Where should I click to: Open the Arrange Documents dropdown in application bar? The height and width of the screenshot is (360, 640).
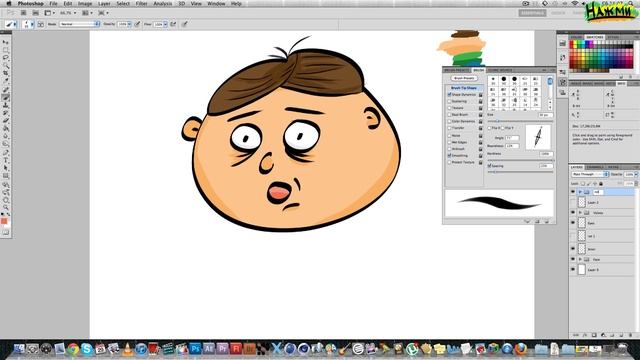[x=87, y=13]
